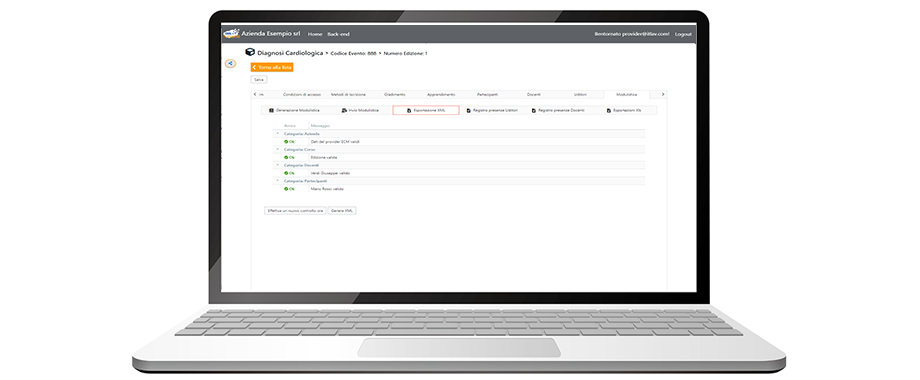
Task: Collapse the Categoria: Docenti group
Action: click(x=278, y=165)
